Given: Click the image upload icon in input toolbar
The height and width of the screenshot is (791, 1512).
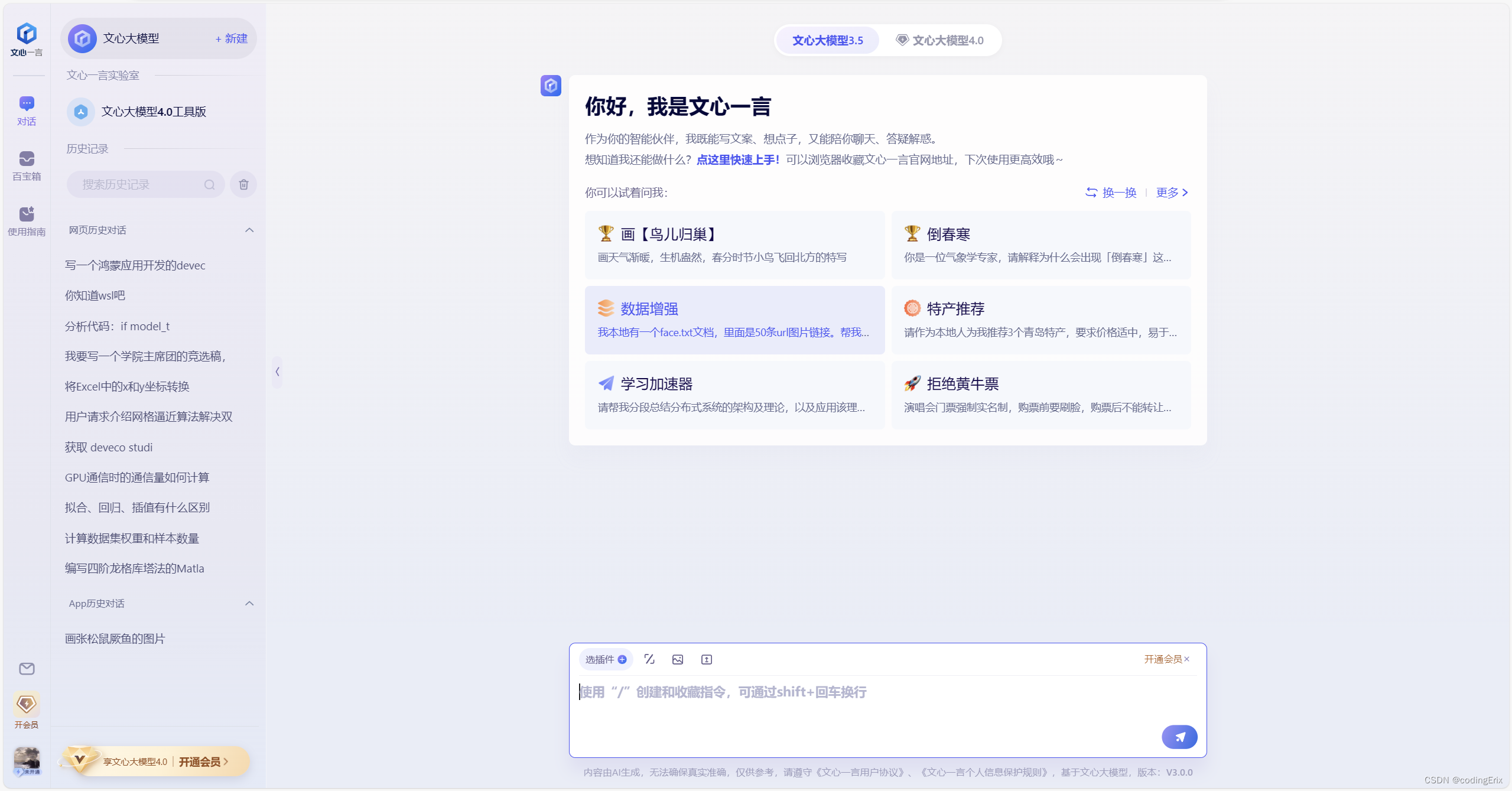Looking at the screenshot, I should [x=678, y=659].
